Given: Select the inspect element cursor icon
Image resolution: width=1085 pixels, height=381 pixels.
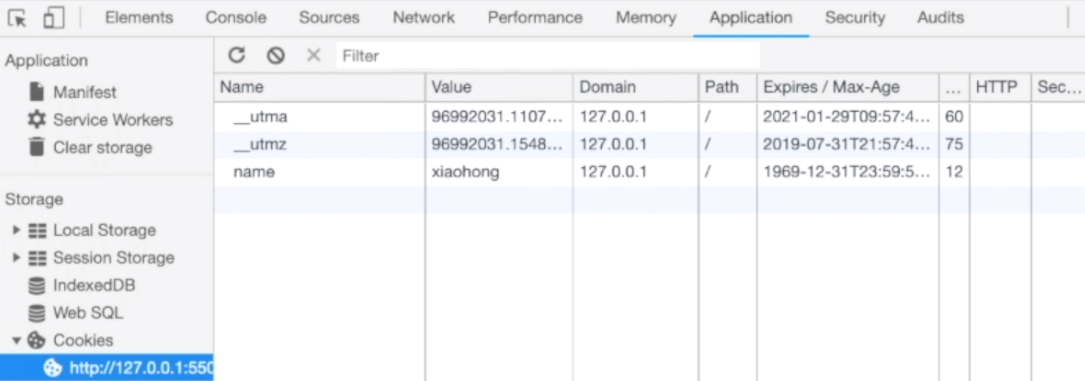Looking at the screenshot, I should pyautogui.click(x=18, y=19).
